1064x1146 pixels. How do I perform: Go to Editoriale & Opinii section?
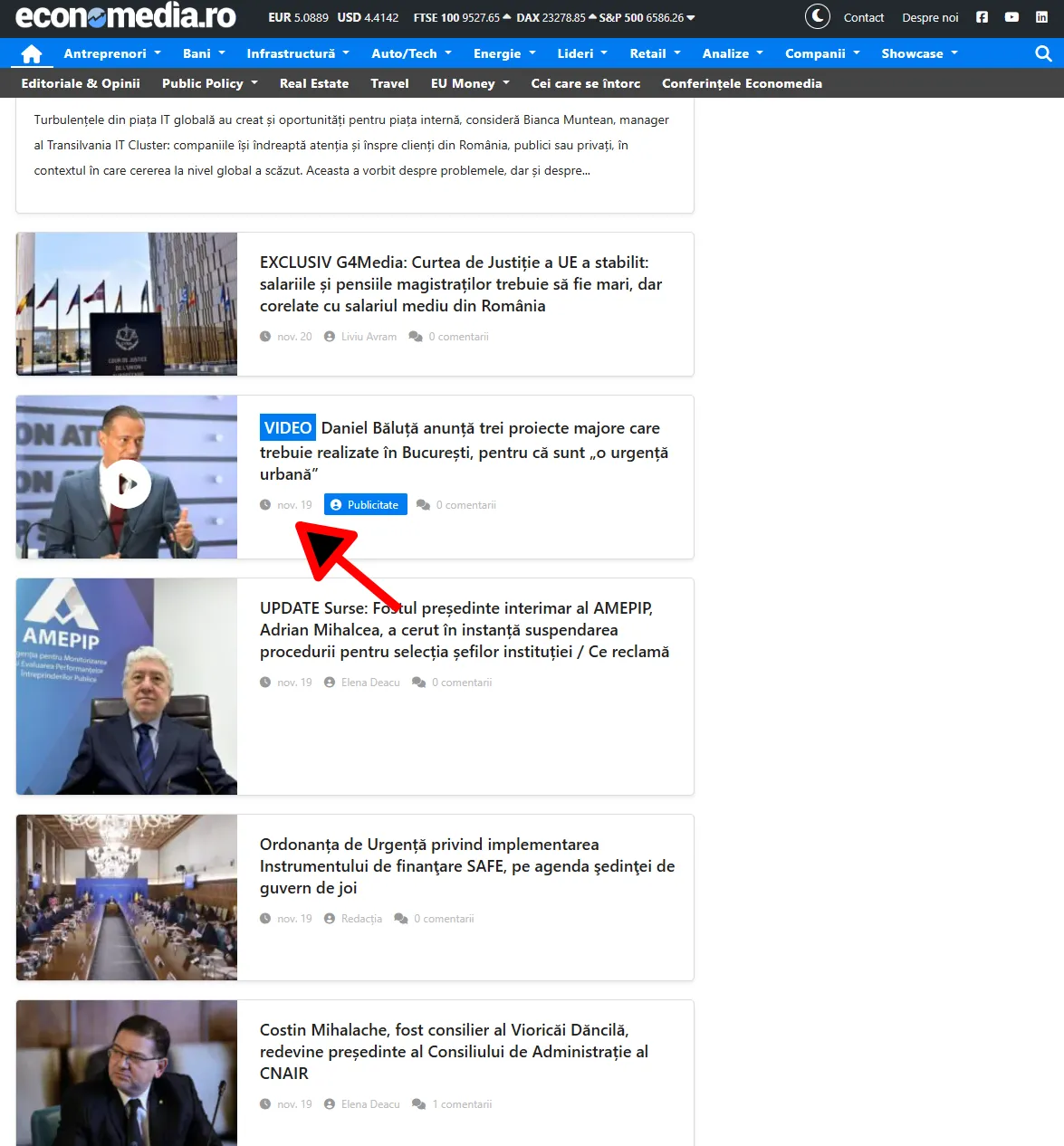[x=81, y=83]
